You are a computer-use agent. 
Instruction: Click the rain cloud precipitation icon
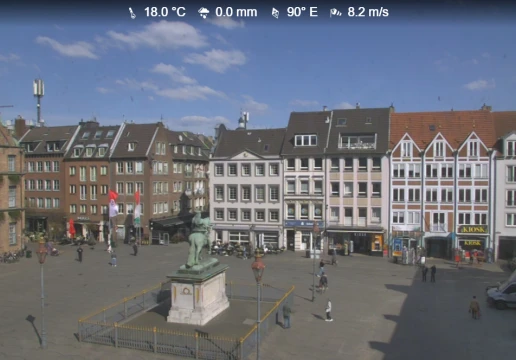click(203, 13)
